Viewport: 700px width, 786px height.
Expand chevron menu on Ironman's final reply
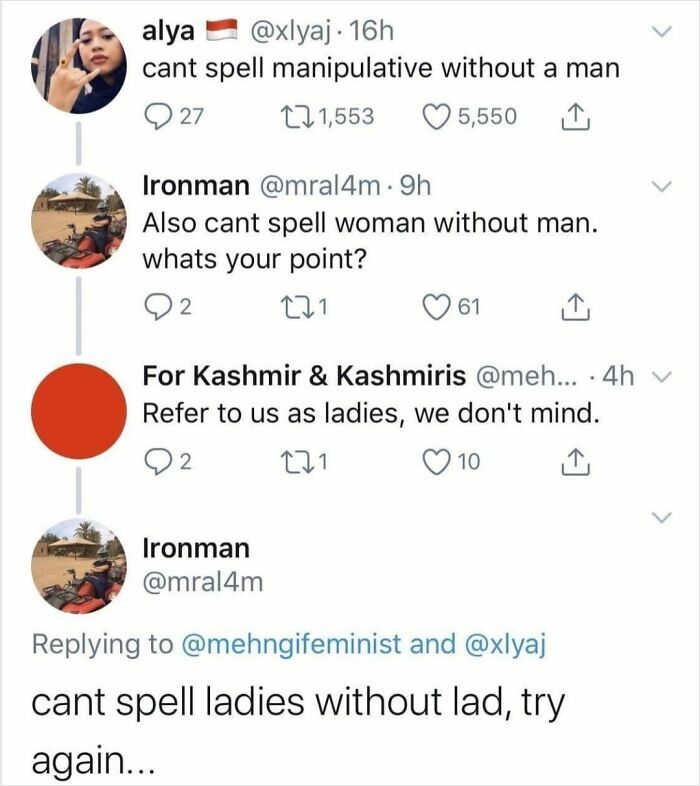pos(661,517)
